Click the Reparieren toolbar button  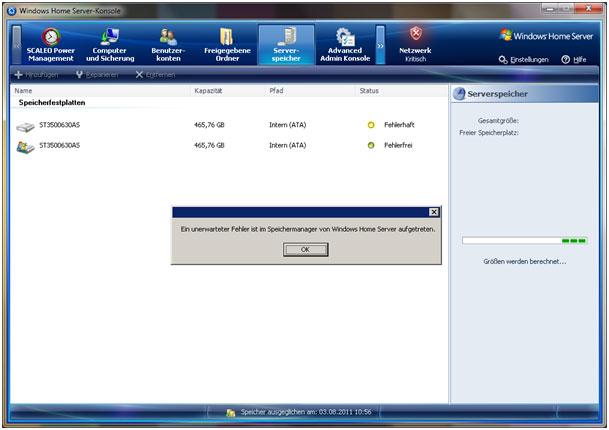(97, 75)
